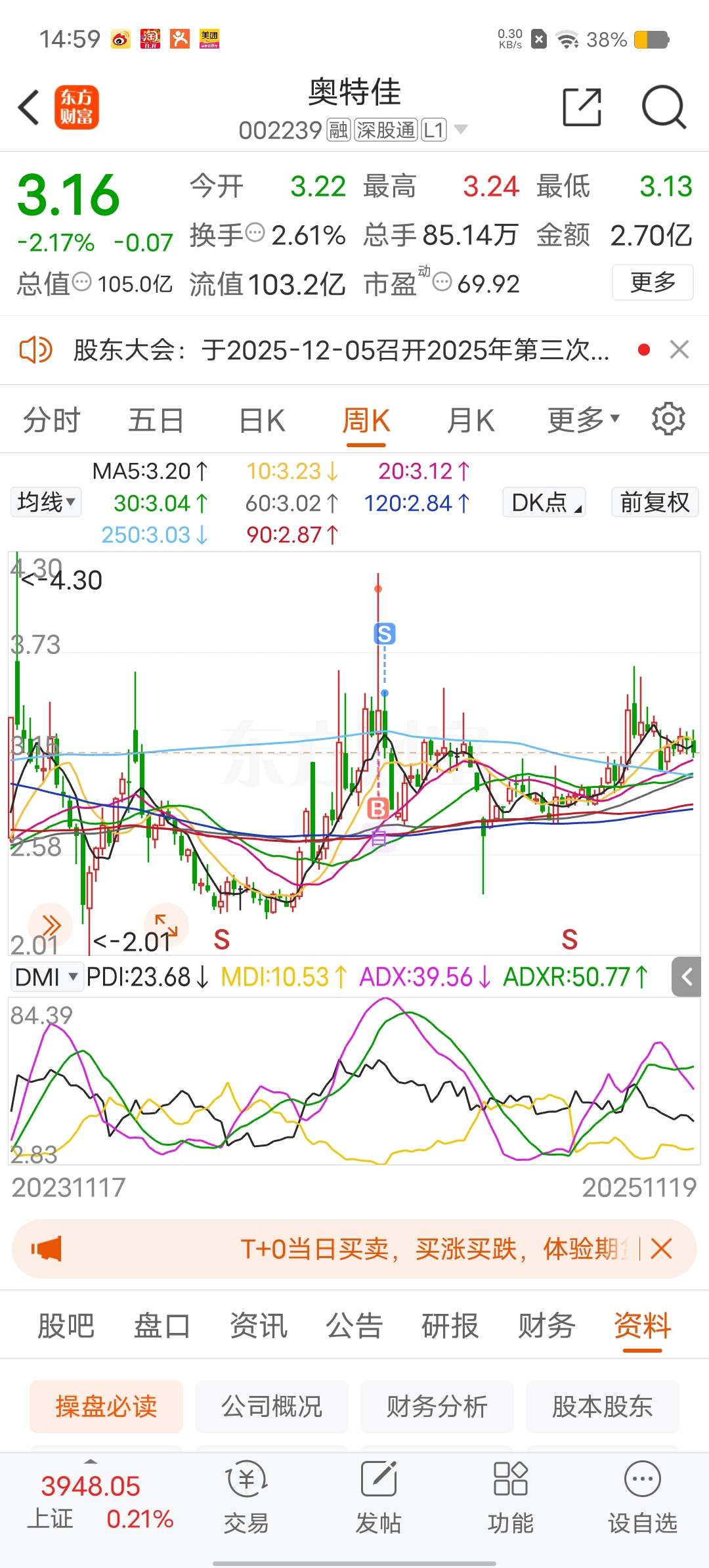Open the 东方财富 logo icon
The height and width of the screenshot is (1568, 709).
pos(76,107)
